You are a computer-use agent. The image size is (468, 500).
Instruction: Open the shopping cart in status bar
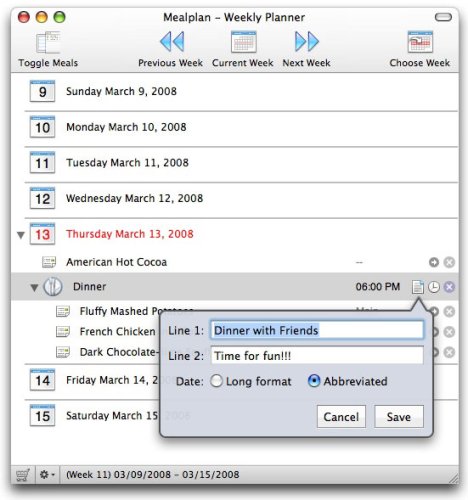point(23,475)
